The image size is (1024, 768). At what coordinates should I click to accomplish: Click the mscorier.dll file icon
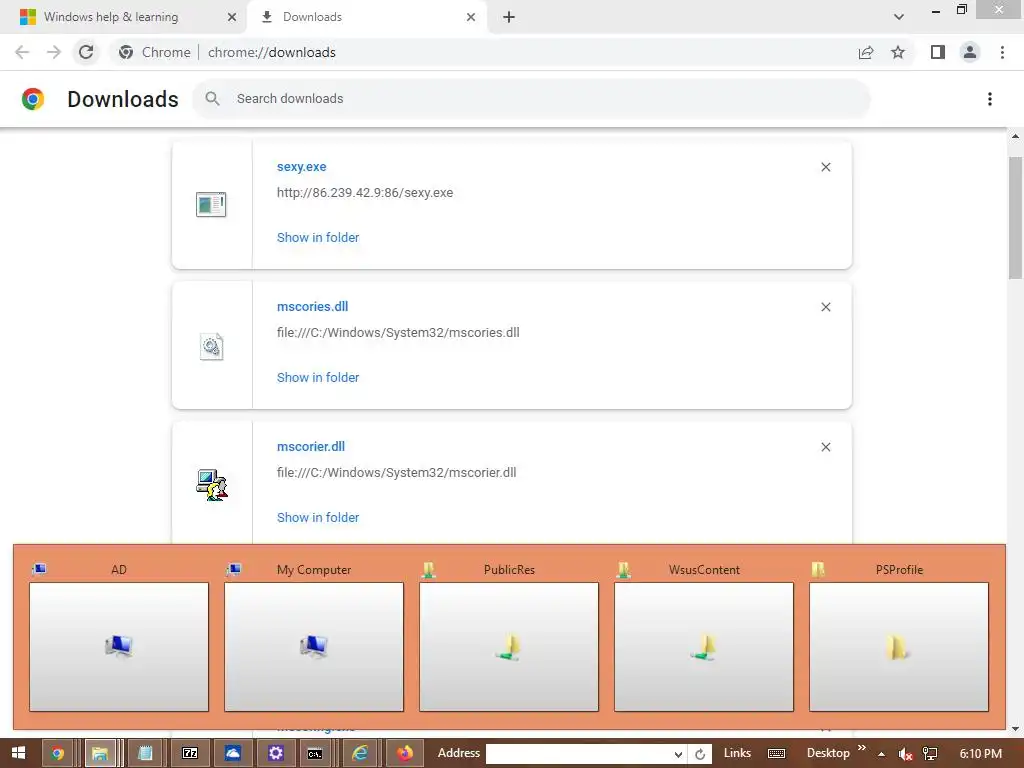tap(212, 485)
